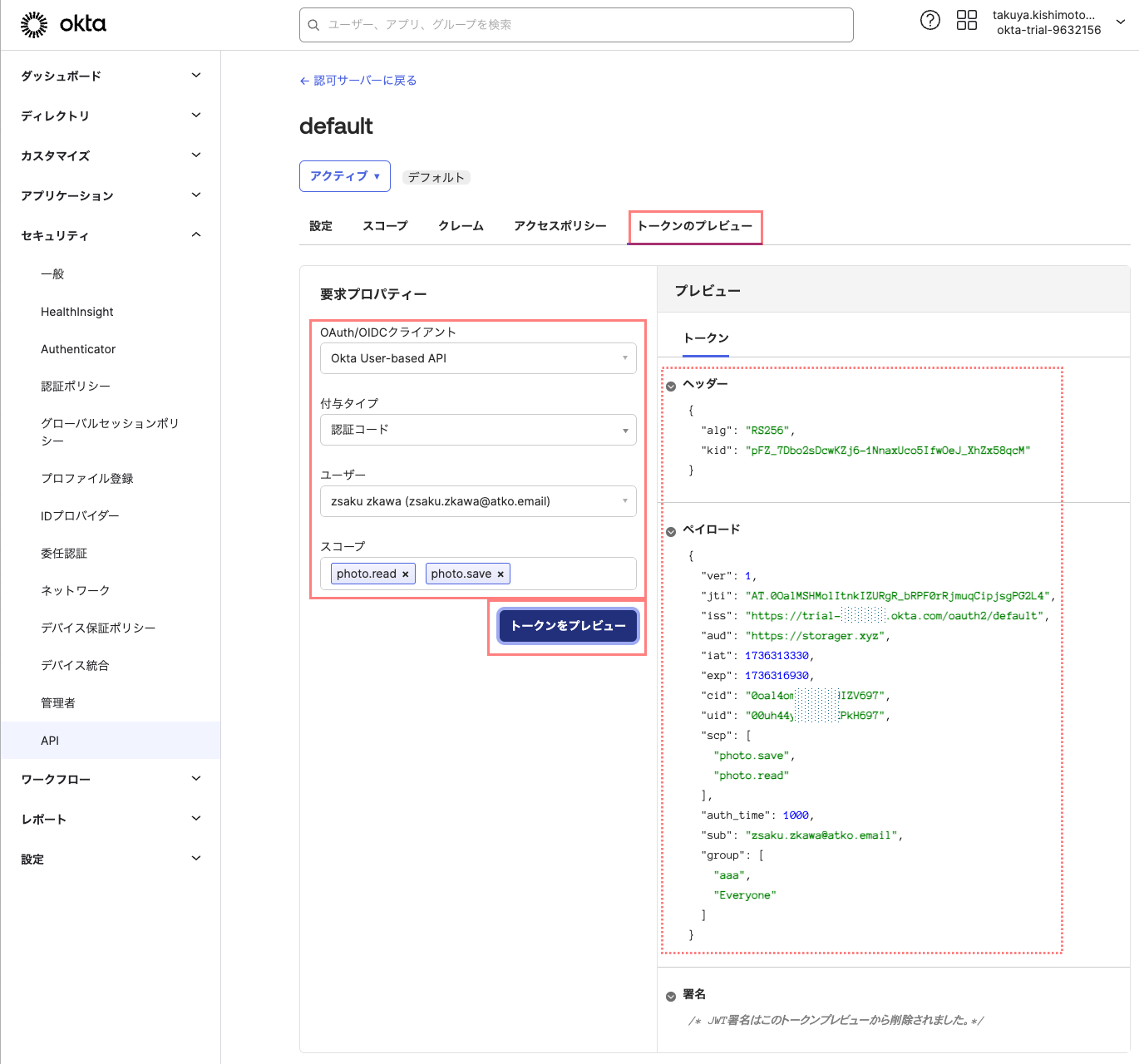The height and width of the screenshot is (1064, 1139).
Task: Click the "sub" value zsaku.zkawa@atko.email
Action: 821,835
